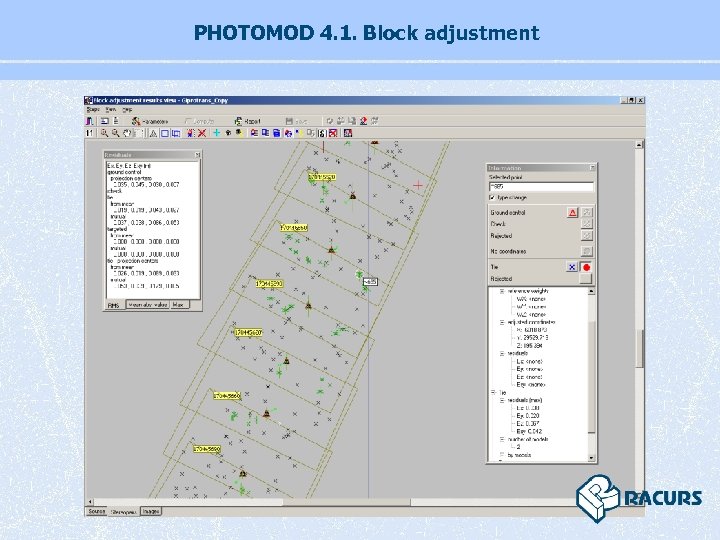Select the RMS tab in Residuals panel

114,305
